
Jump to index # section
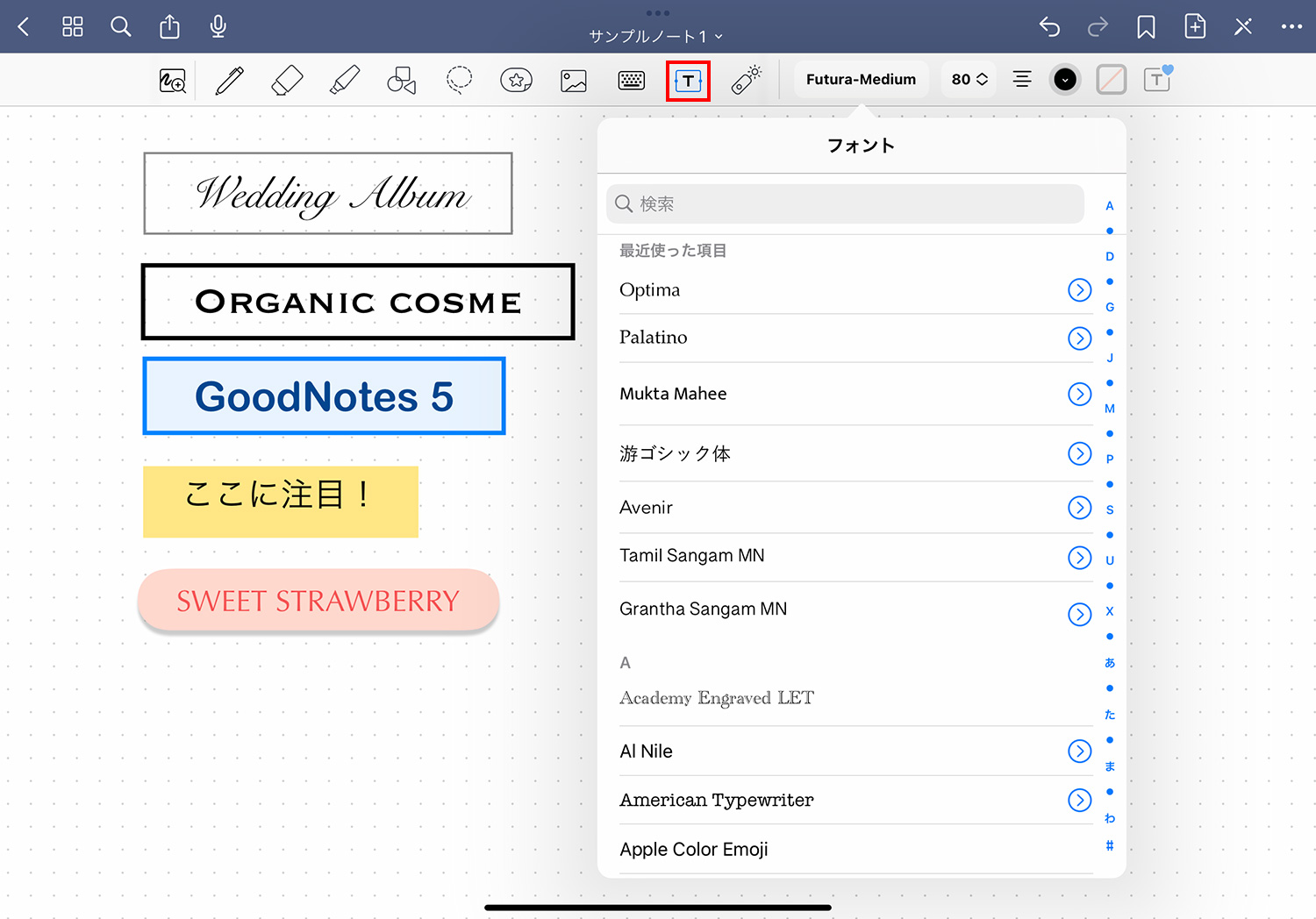(1110, 846)
